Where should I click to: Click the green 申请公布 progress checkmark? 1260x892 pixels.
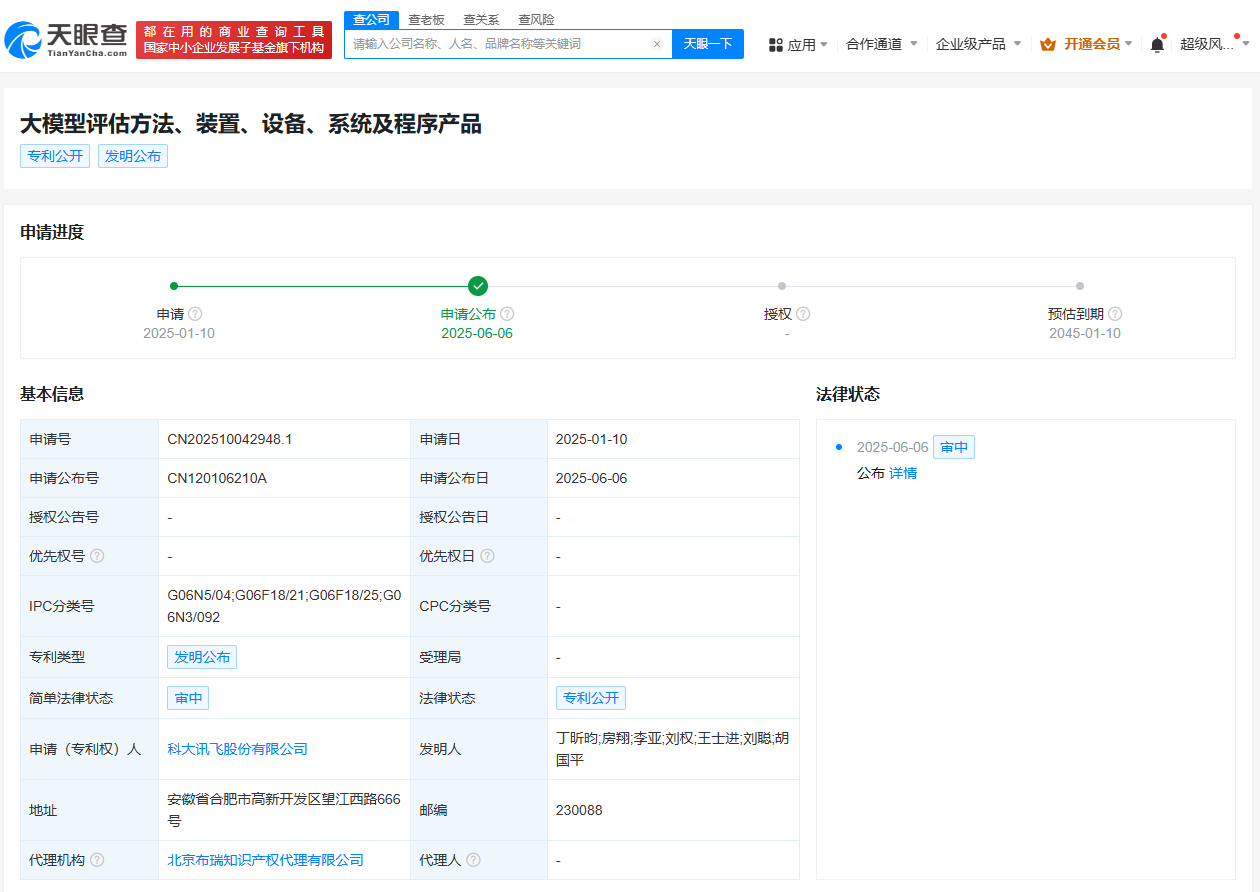[x=478, y=286]
